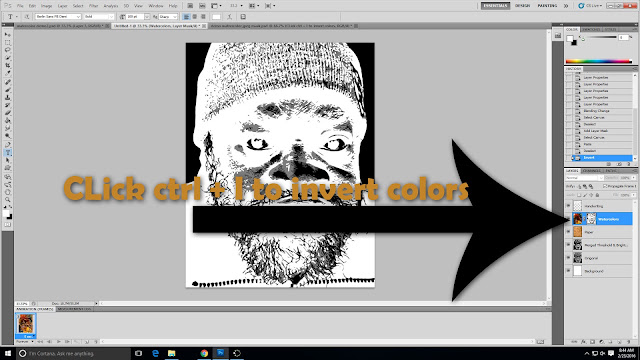This screenshot has width=640, height=360.
Task: Select the Eraser tool
Action: tap(7, 113)
